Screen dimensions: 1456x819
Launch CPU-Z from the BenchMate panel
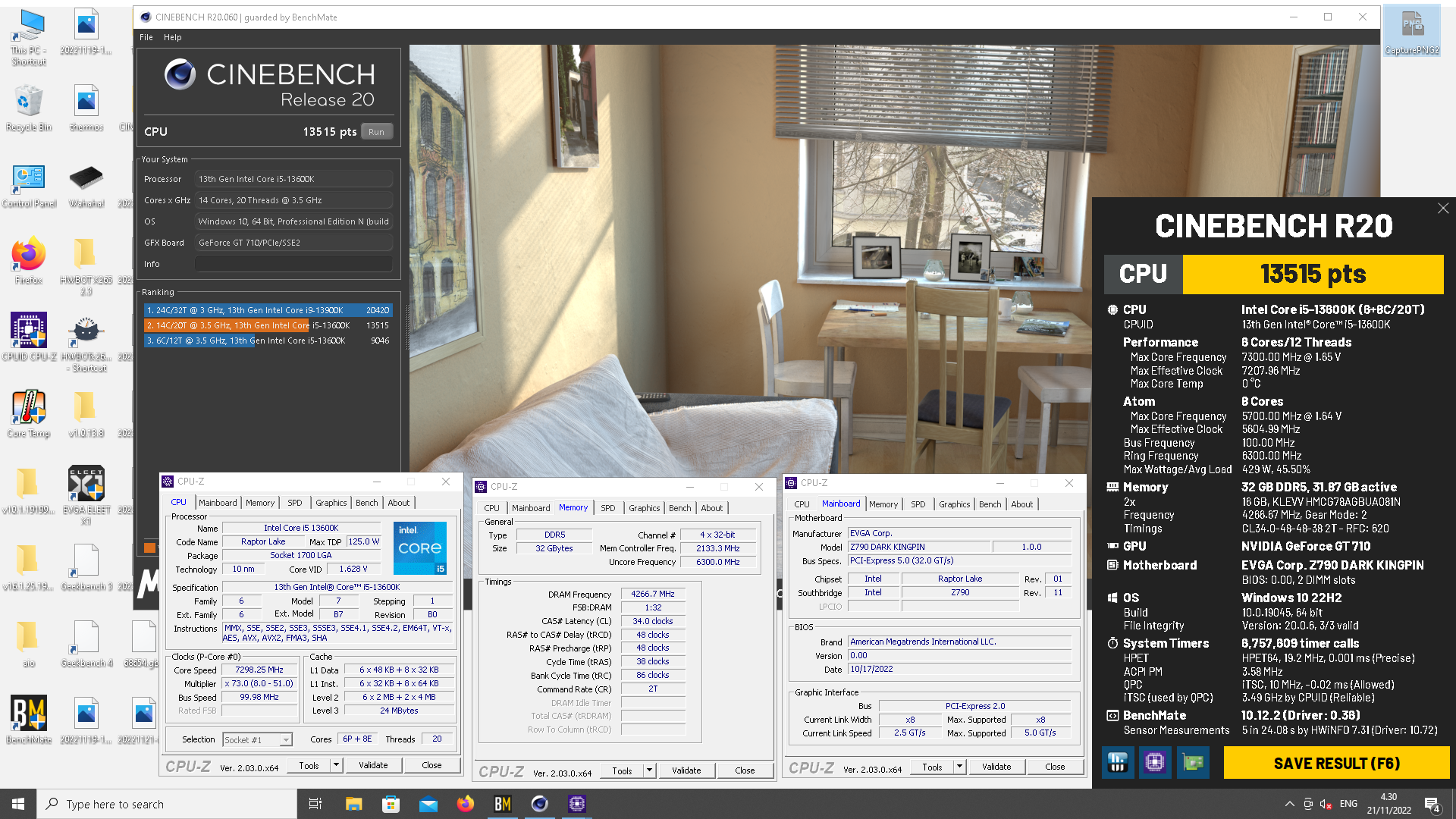1155,763
